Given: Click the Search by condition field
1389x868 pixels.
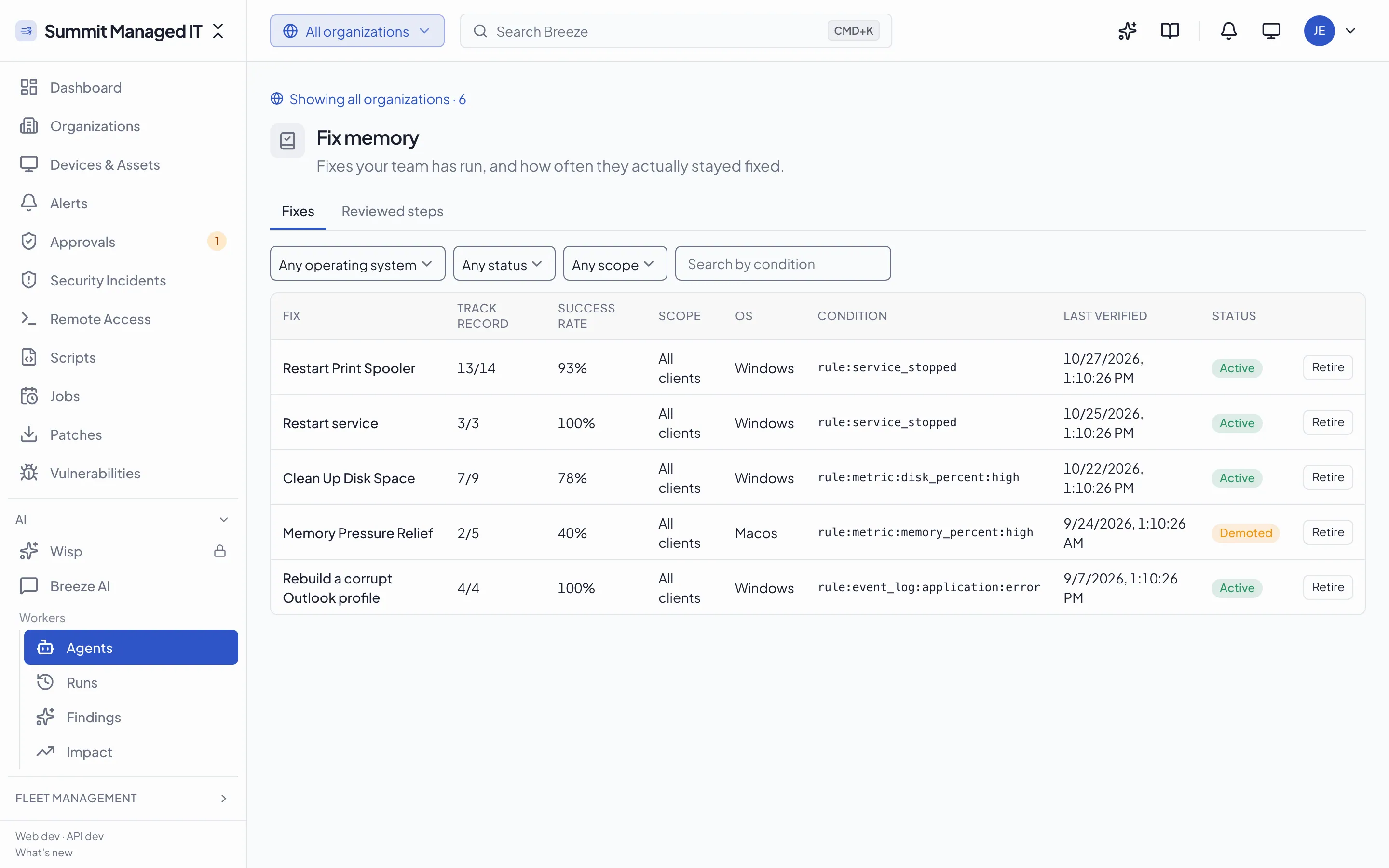Looking at the screenshot, I should click(783, 263).
